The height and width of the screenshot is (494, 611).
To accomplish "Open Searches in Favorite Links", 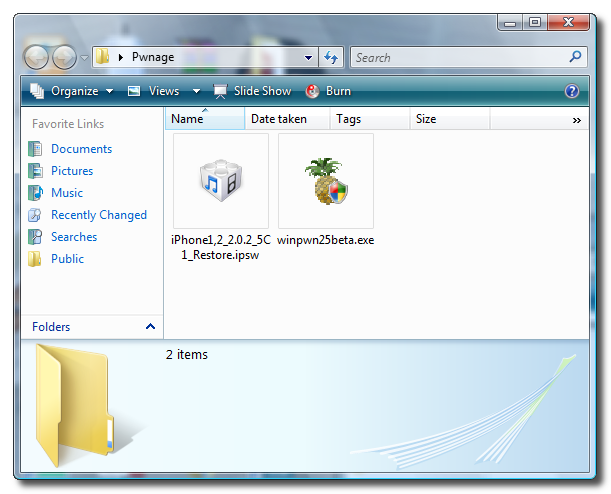I will click(74, 236).
